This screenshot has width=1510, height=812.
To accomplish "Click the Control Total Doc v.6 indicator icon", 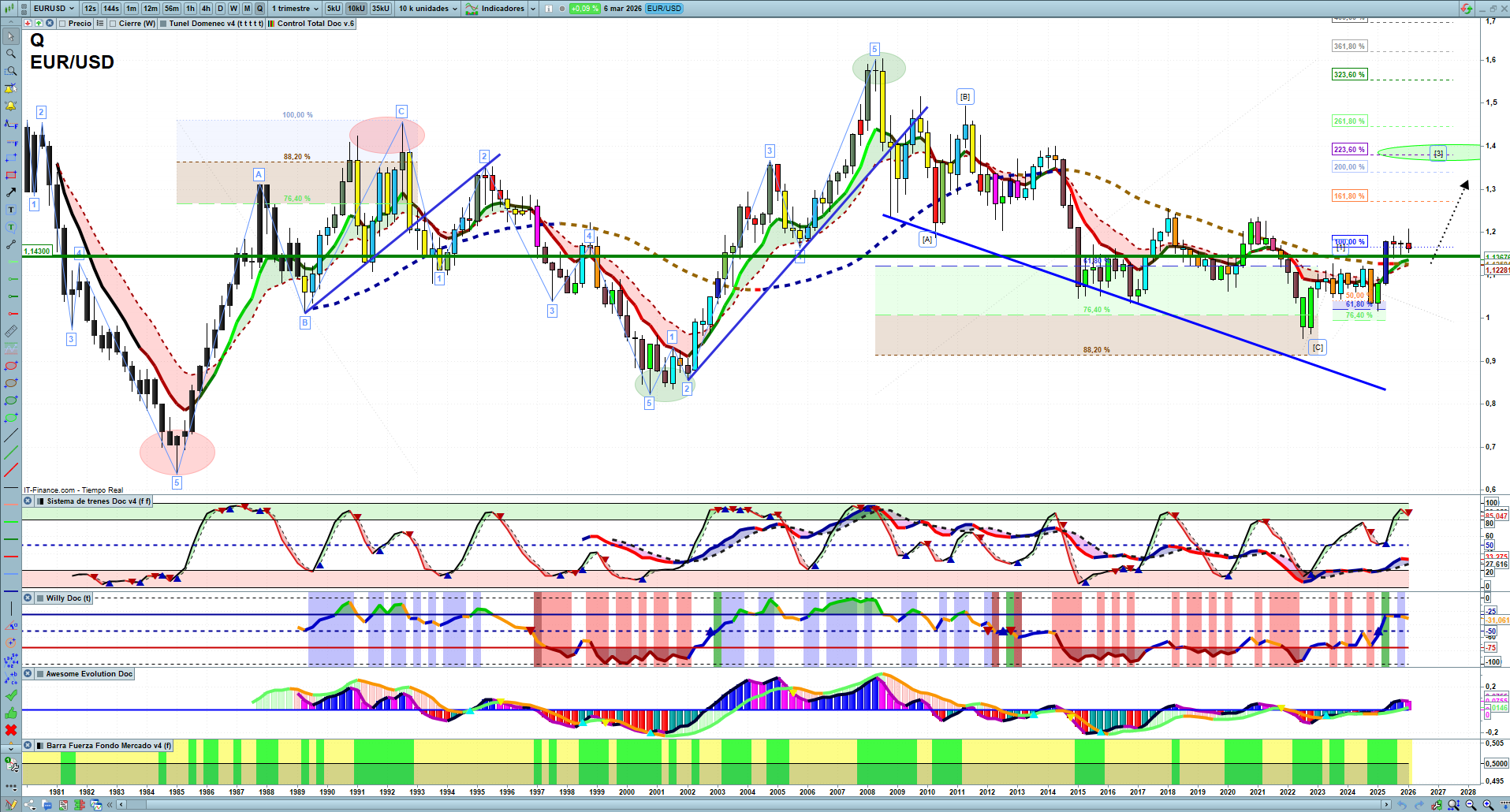I will [x=271, y=24].
